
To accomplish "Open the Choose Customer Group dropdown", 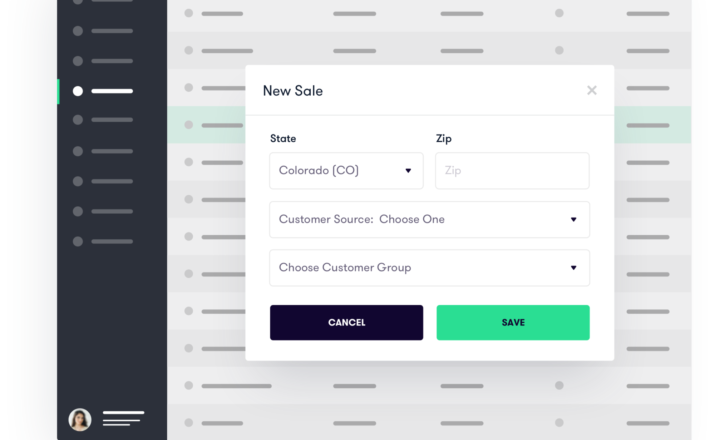I will 429,268.
